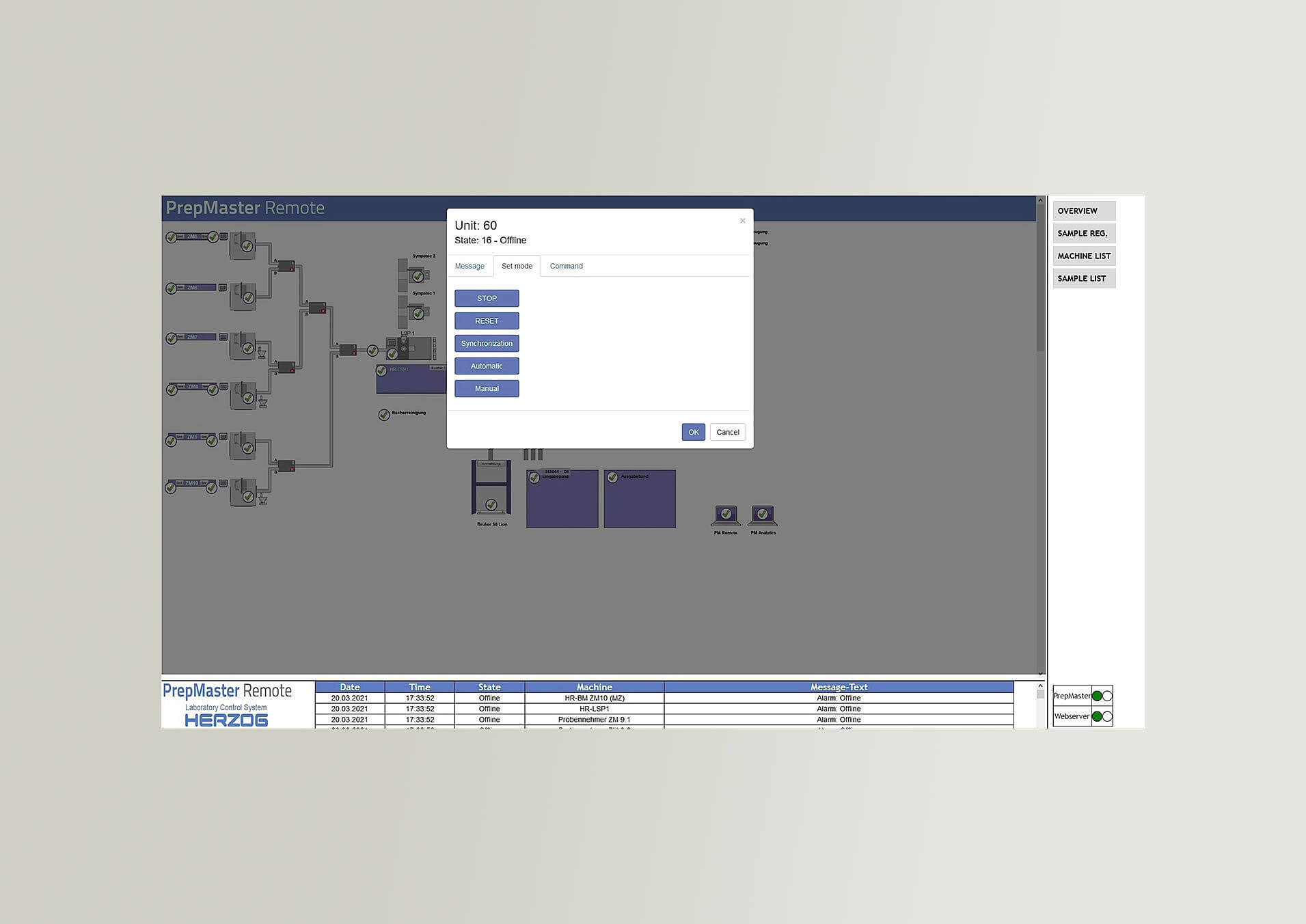Open the SAMPLE REG. page
This screenshot has width=1306, height=924.
(1084, 233)
